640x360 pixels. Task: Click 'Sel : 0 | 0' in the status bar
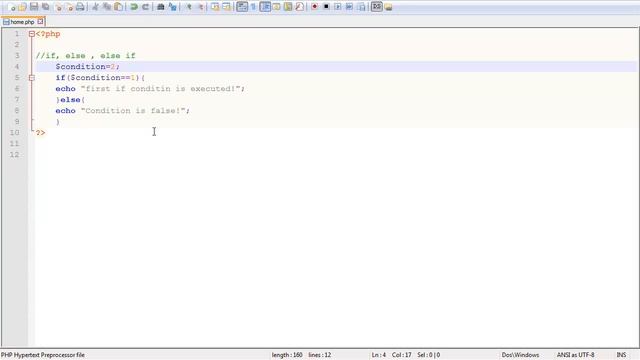[x=429, y=355]
